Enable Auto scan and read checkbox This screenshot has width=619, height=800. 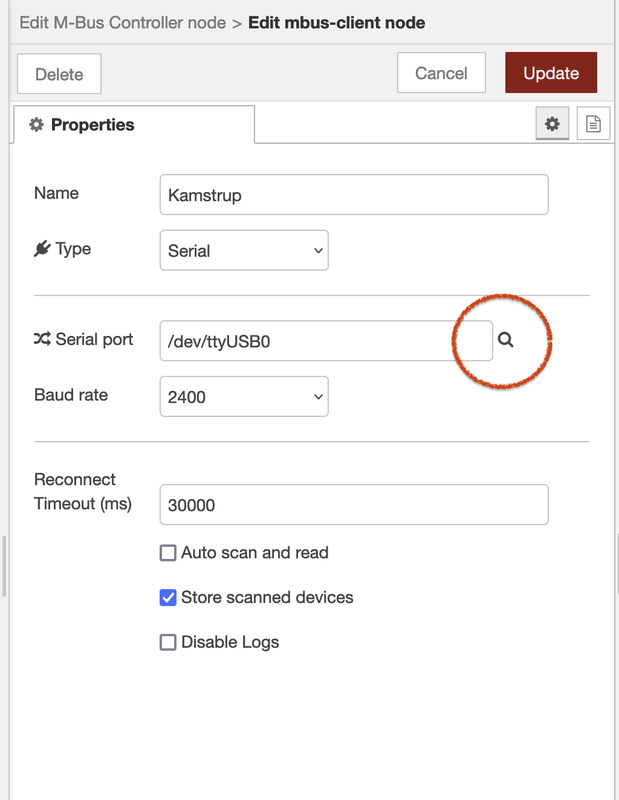pyautogui.click(x=168, y=553)
